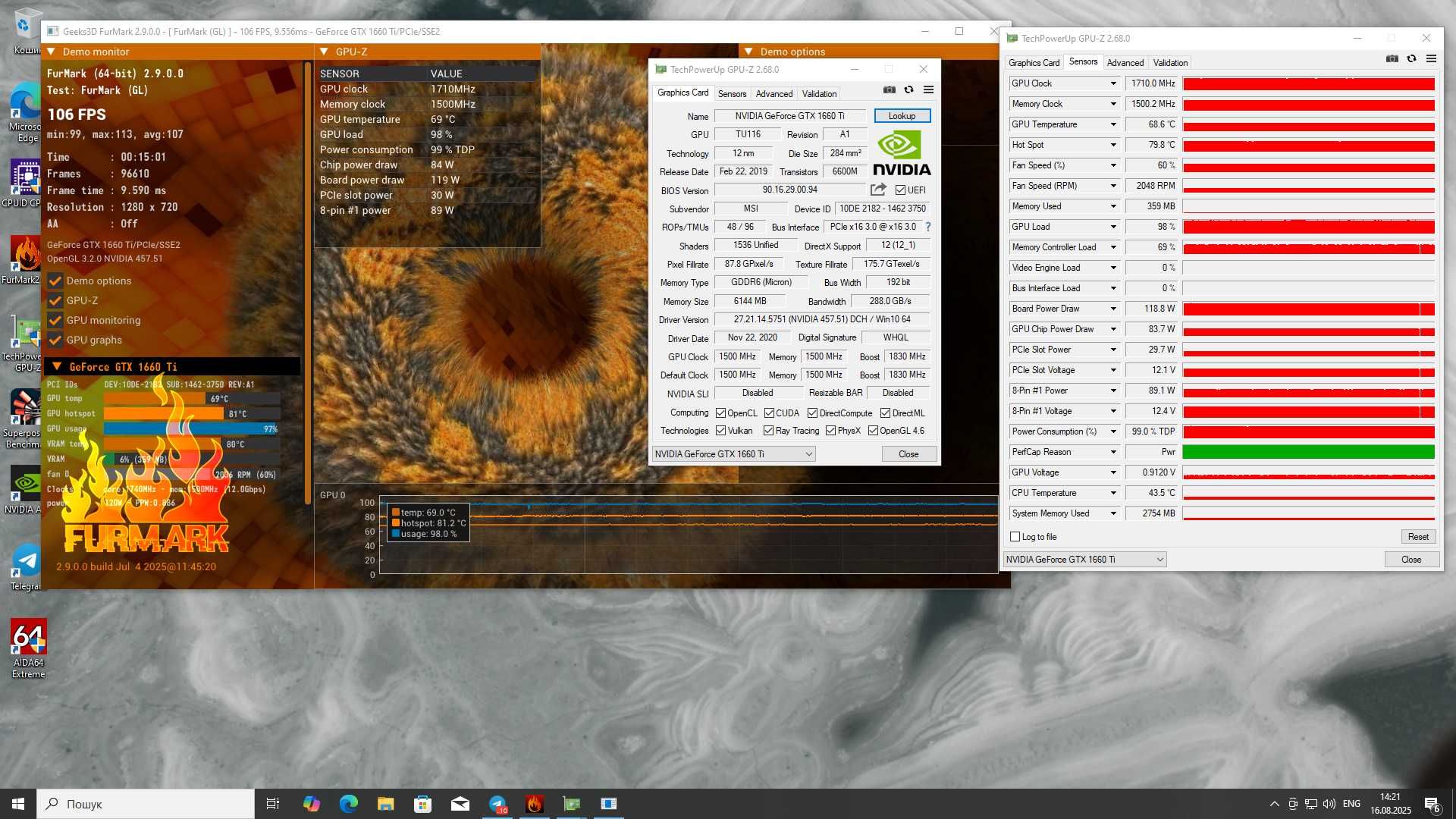Open GPU selector dropdown in Sensors window
This screenshot has height=819, width=1456.
1084,560
